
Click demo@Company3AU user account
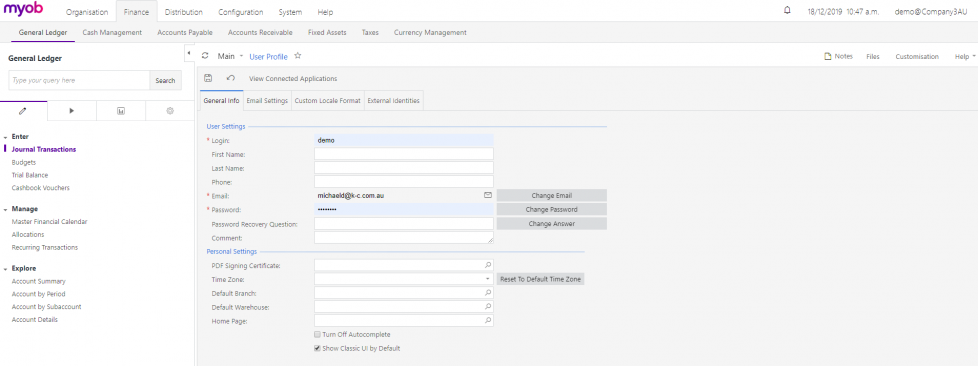coord(931,12)
